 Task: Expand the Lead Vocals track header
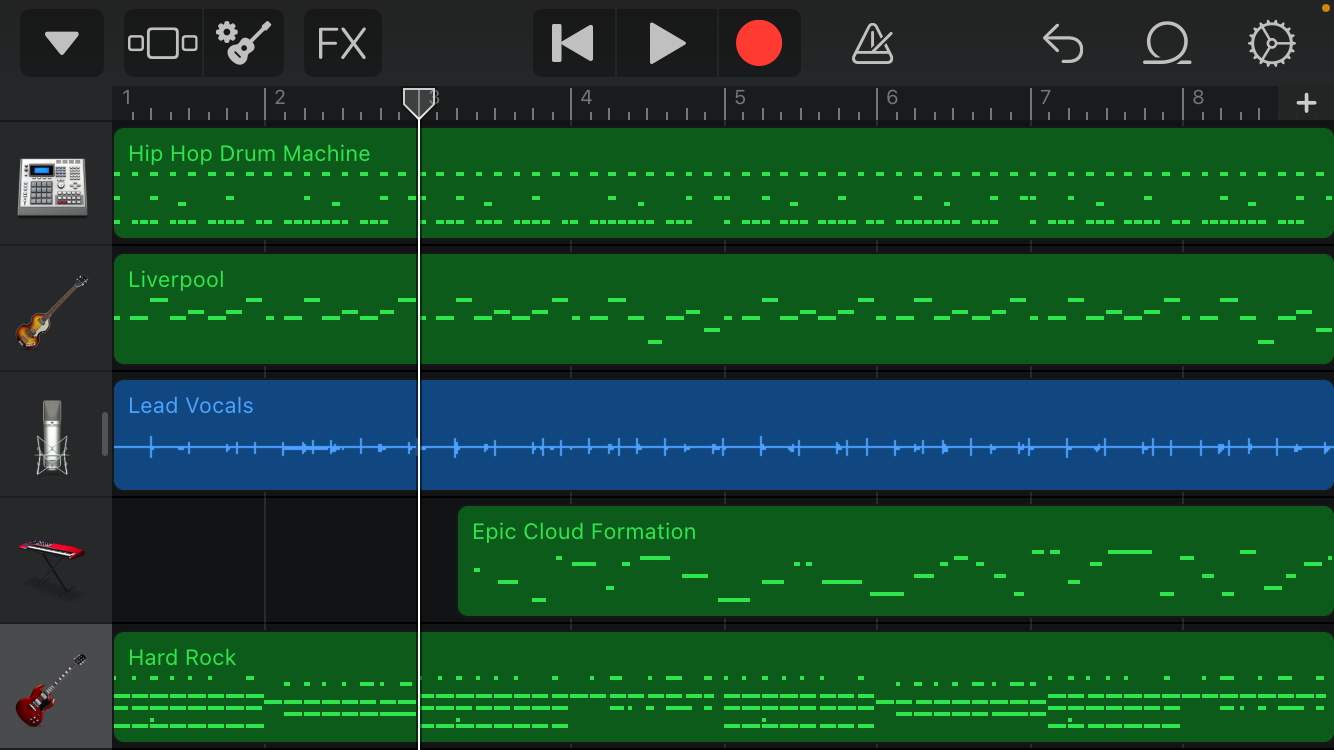click(x=105, y=433)
